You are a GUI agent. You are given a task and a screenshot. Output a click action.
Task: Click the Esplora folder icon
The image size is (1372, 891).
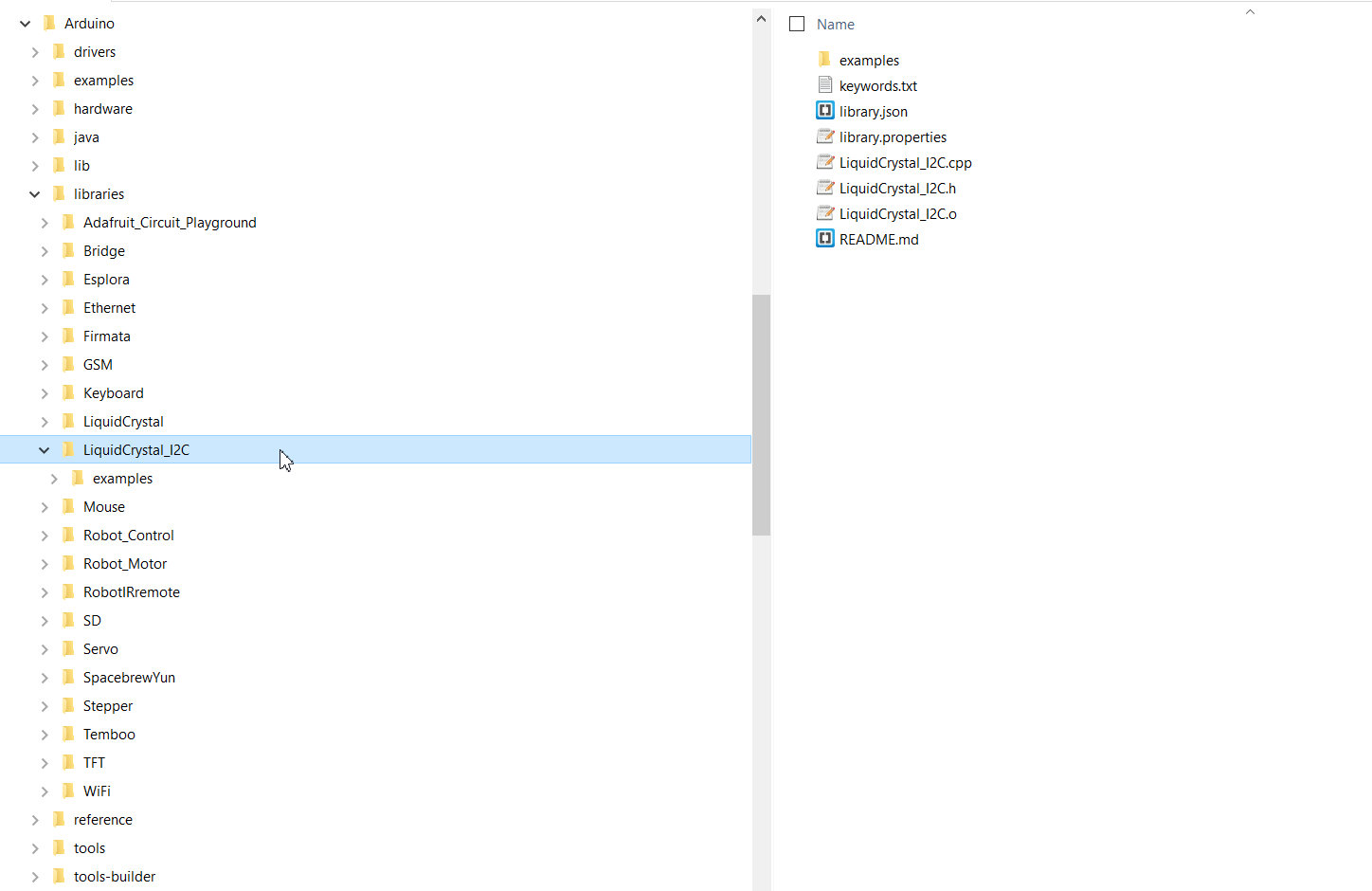point(68,279)
